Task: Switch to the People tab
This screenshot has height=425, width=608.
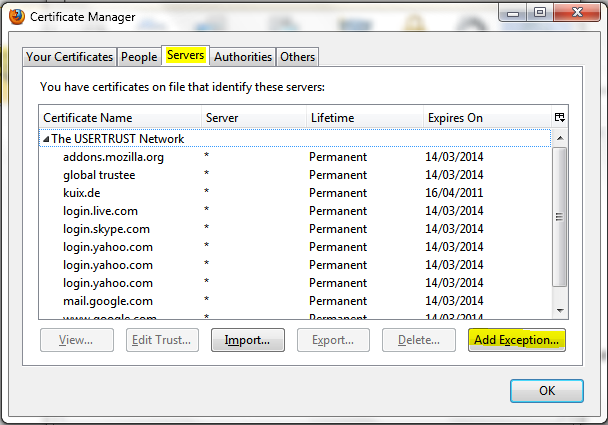Action: tap(139, 57)
